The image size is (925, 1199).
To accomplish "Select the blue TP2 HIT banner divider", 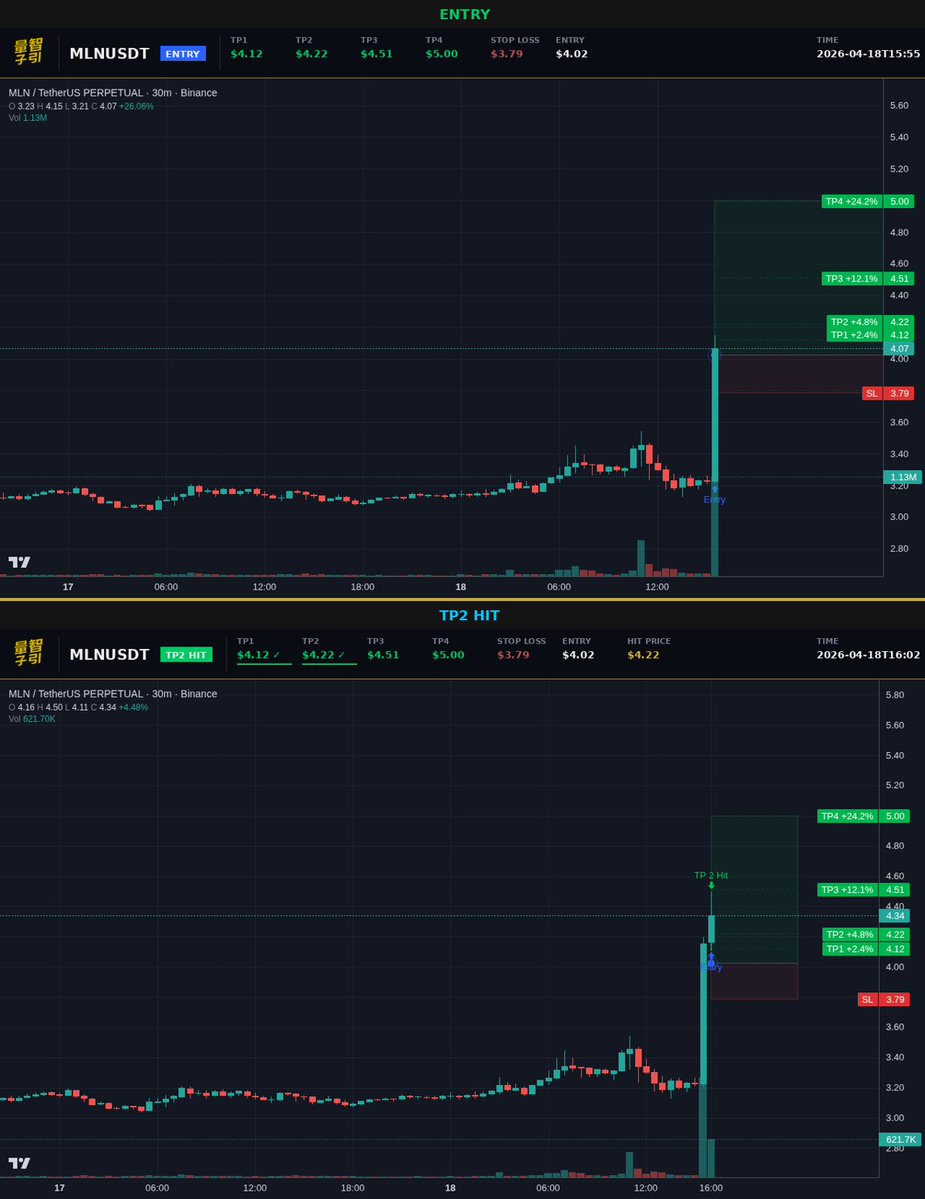I will 469,615.
